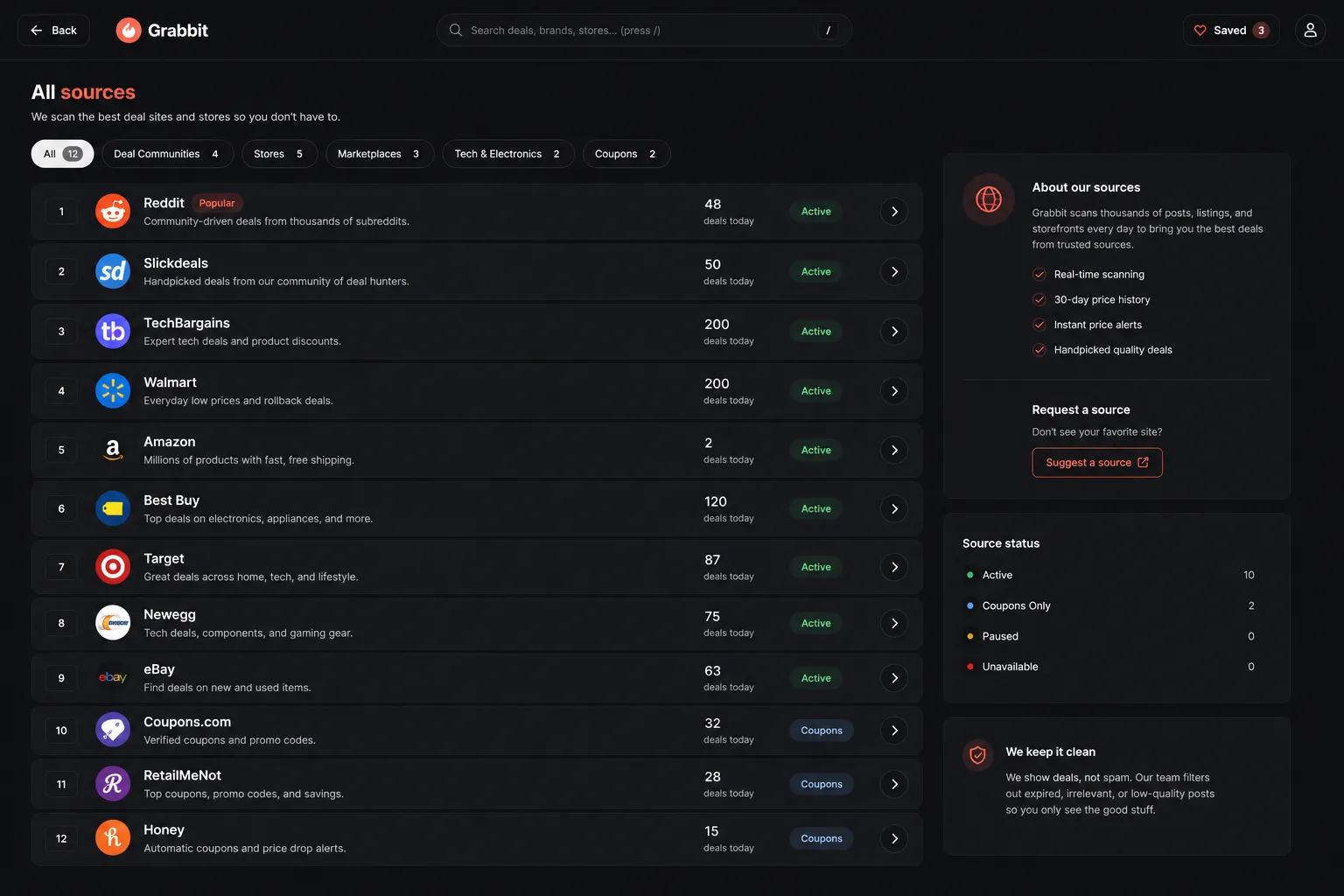Viewport: 1344px width, 896px height.
Task: Filter by Deal Communities tab
Action: pyautogui.click(x=167, y=154)
